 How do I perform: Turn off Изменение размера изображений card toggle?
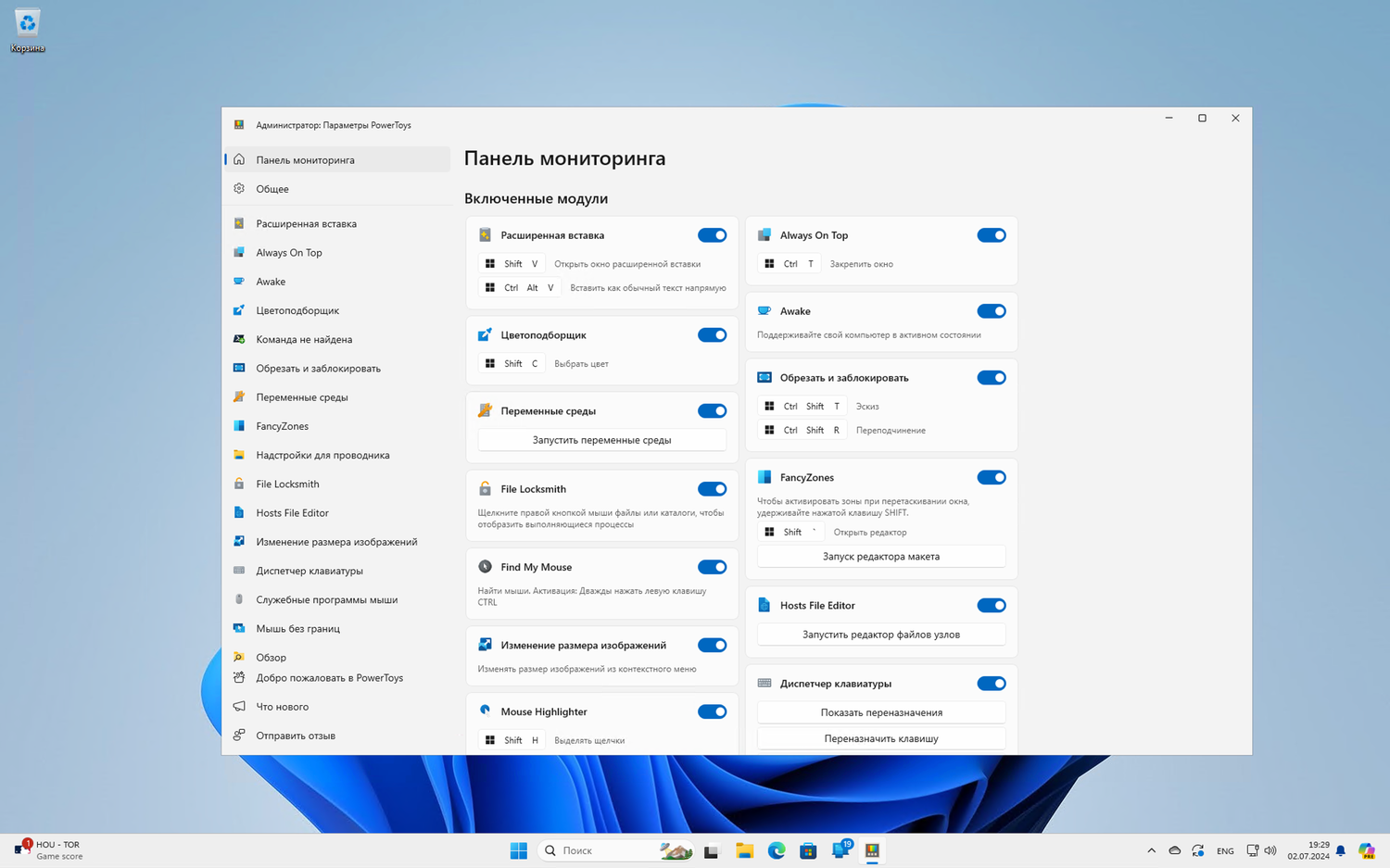(712, 645)
